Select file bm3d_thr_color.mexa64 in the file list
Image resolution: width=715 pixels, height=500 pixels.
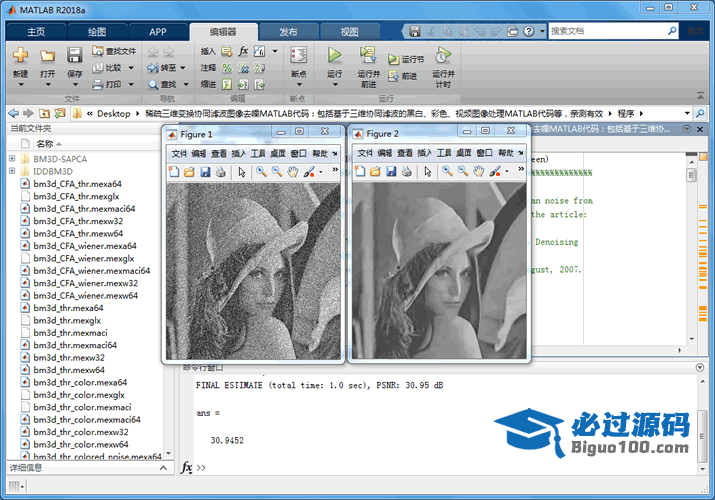pos(80,382)
